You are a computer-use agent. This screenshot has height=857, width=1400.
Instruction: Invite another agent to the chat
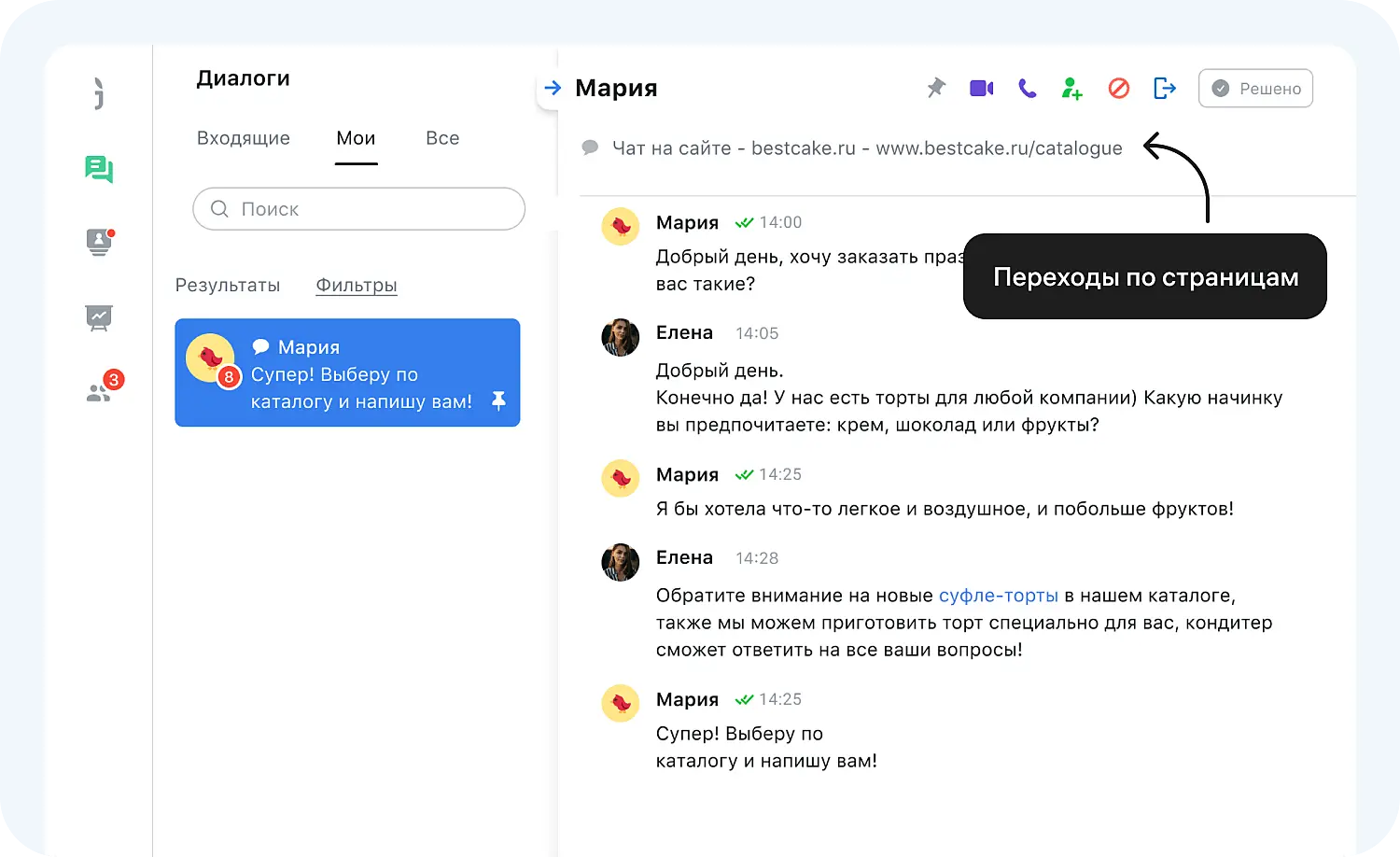[1071, 88]
